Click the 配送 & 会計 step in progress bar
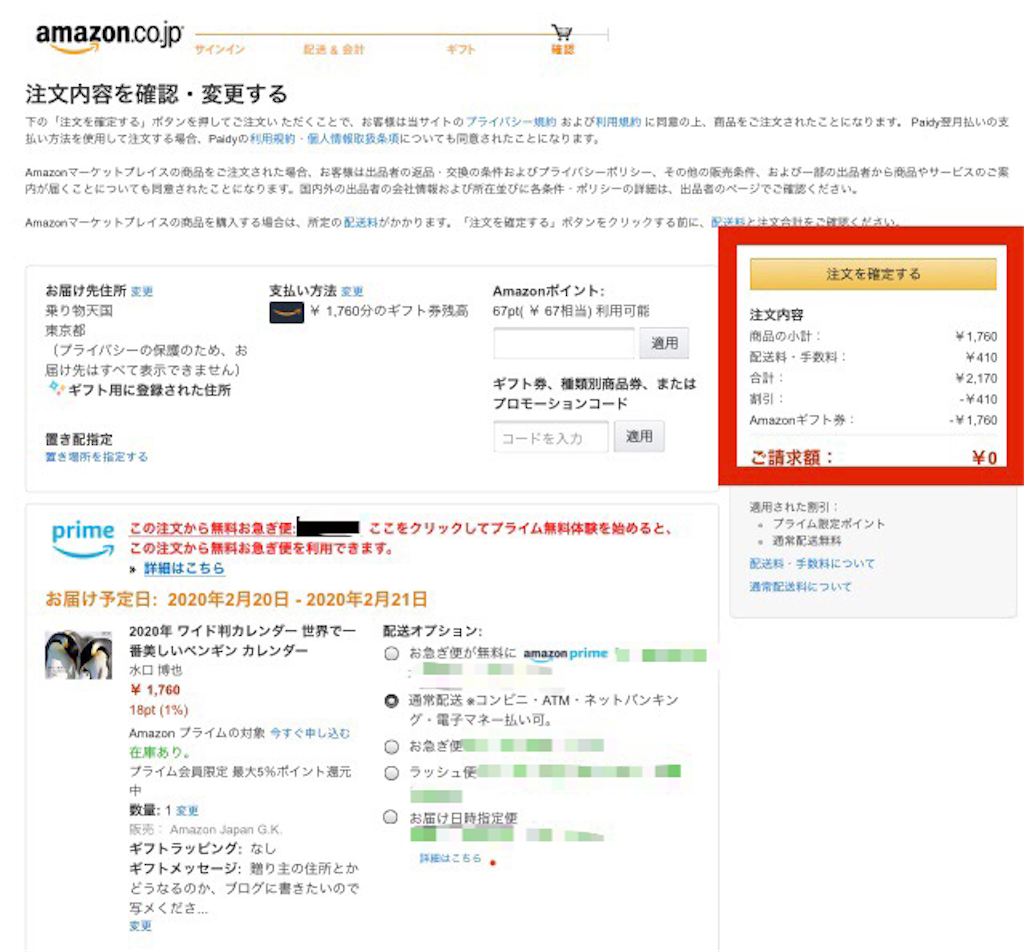The width and height of the screenshot is (1024, 952). tap(333, 50)
